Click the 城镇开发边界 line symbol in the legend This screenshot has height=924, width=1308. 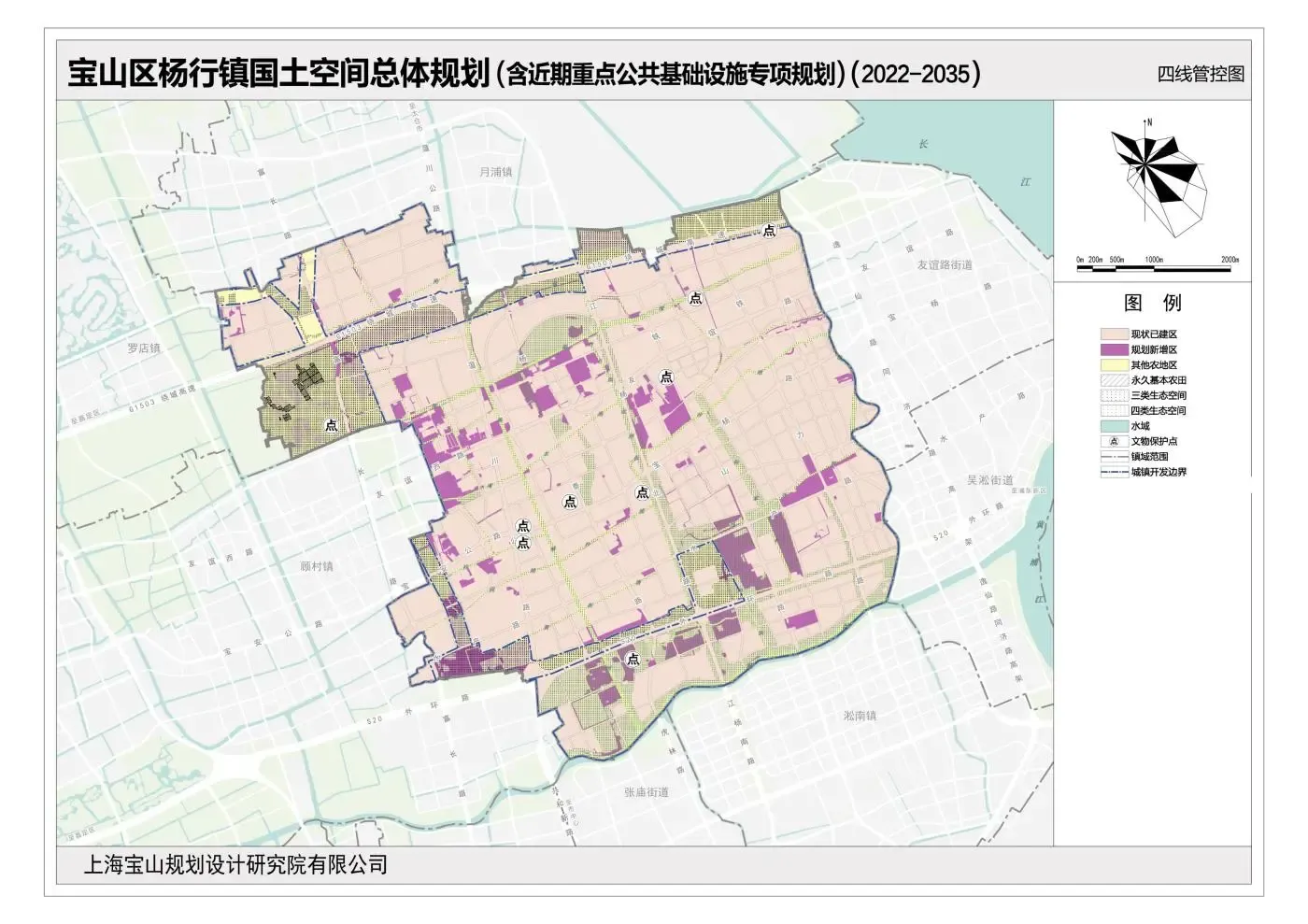[1114, 472]
